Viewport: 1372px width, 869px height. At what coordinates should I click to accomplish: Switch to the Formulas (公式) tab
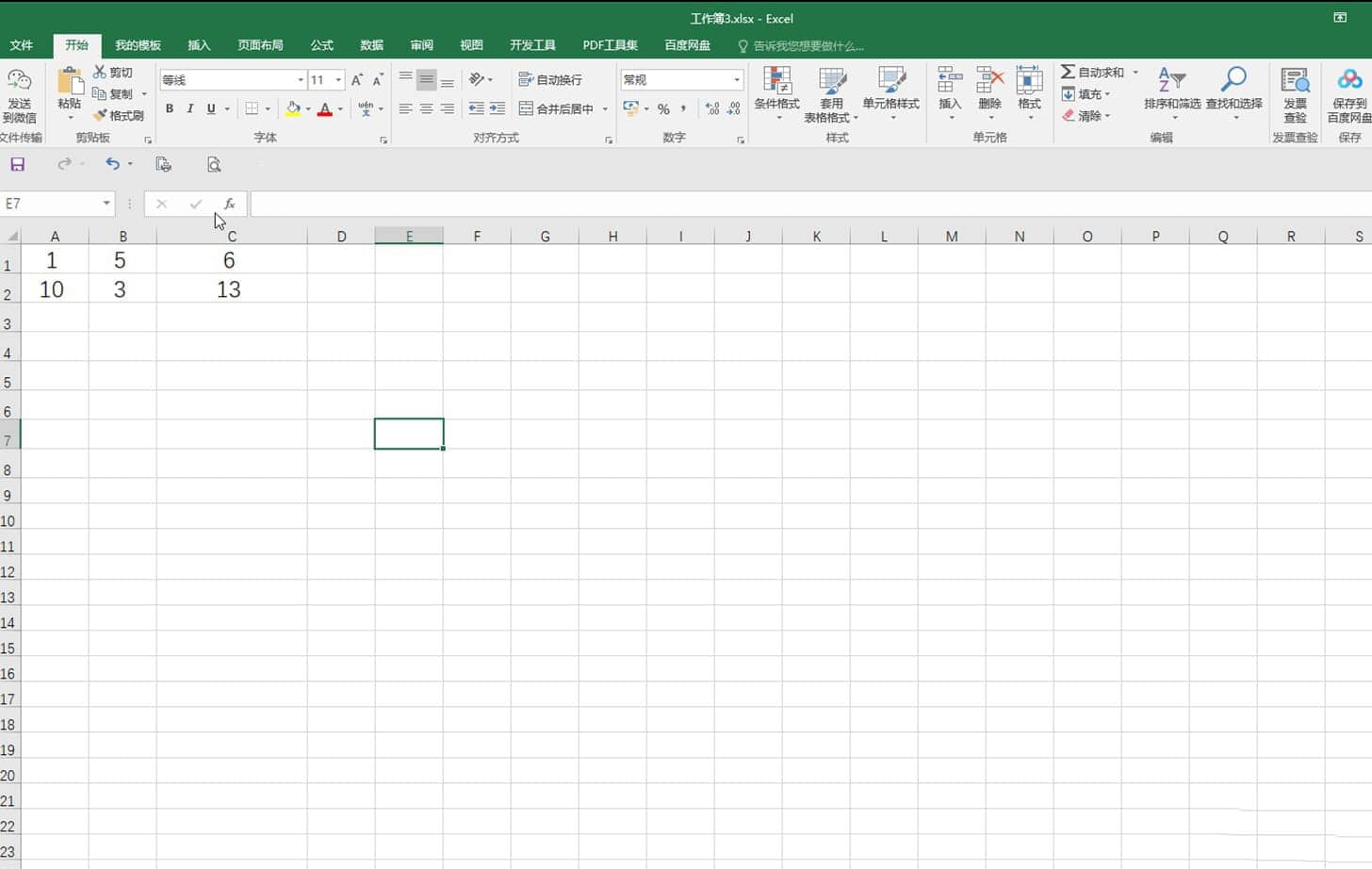pos(322,45)
